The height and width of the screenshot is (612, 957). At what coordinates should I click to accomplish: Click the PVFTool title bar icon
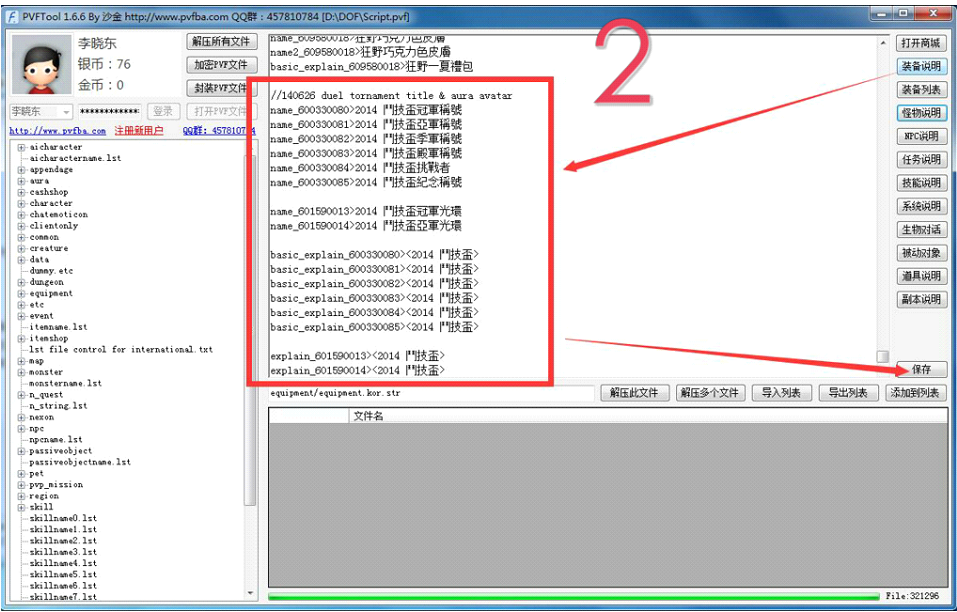click(x=14, y=16)
